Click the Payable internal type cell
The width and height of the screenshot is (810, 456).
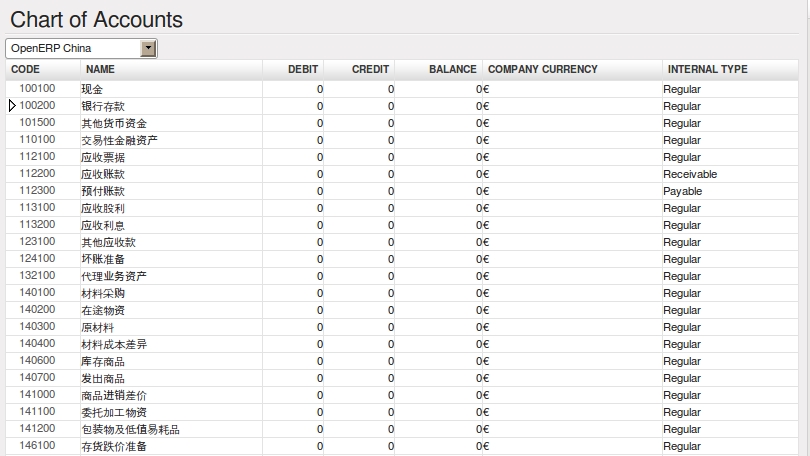coord(683,191)
